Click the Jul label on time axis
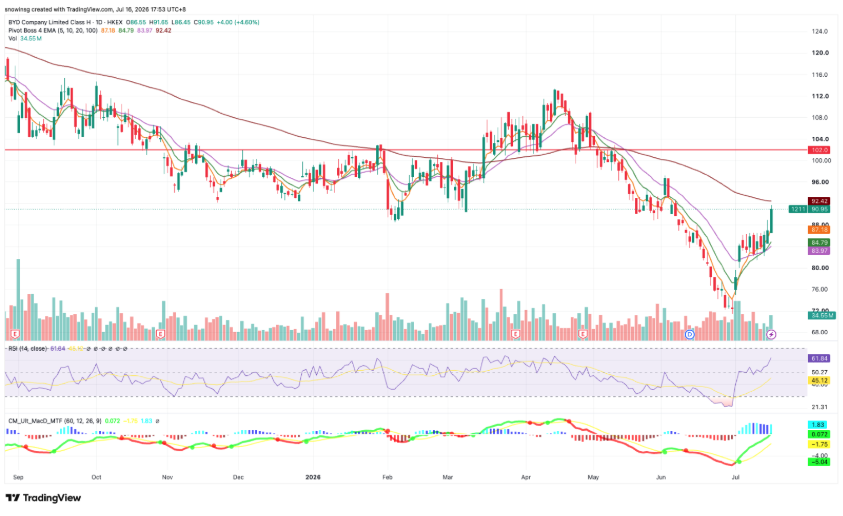843x516 pixels. pyautogui.click(x=736, y=477)
